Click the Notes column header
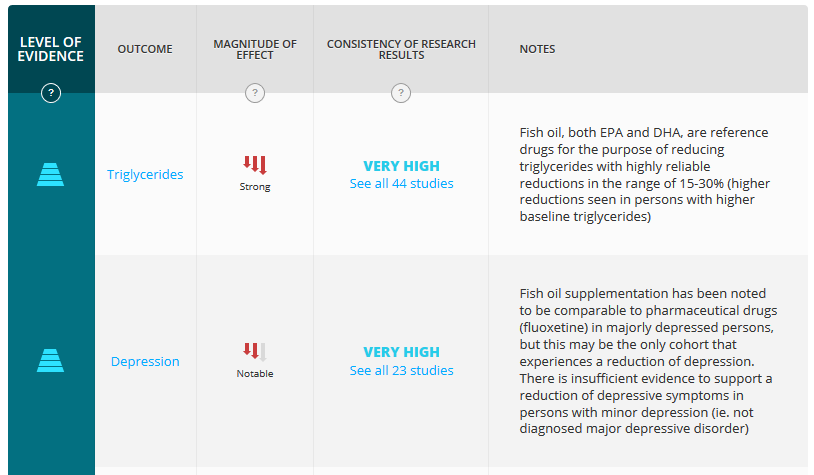Image resolution: width=814 pixels, height=475 pixels. point(537,49)
